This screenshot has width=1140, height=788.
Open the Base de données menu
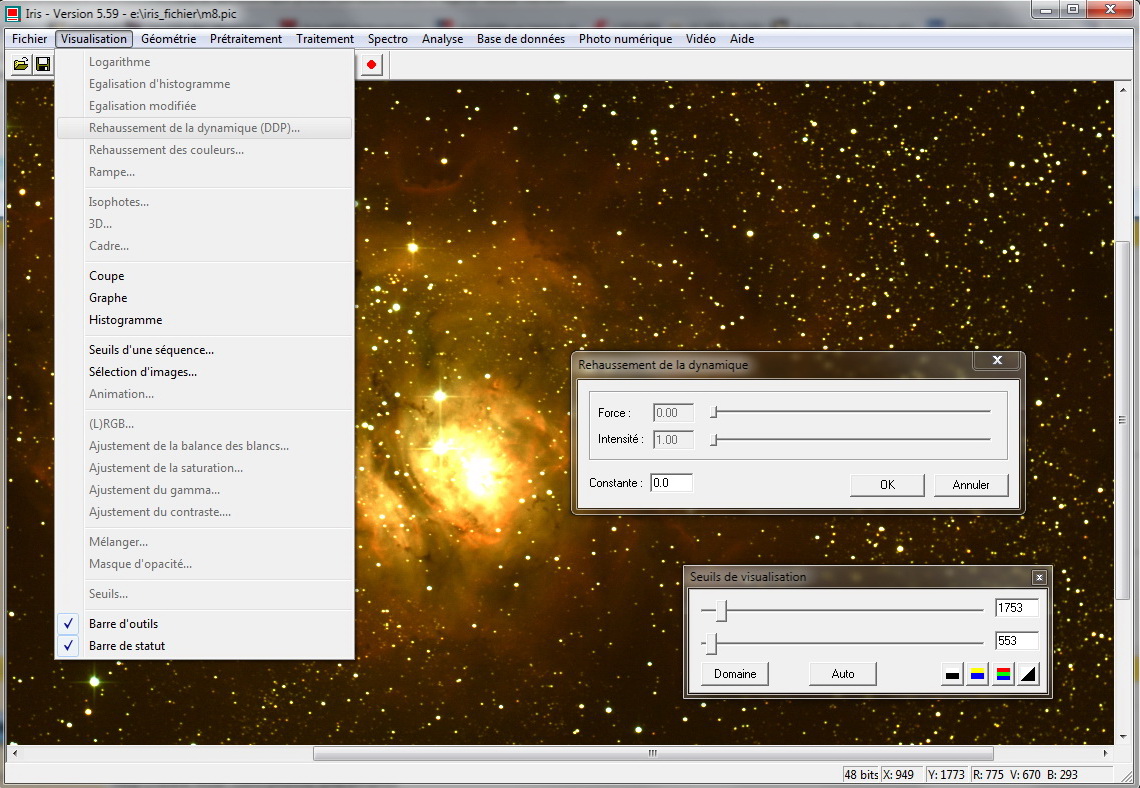(x=521, y=39)
